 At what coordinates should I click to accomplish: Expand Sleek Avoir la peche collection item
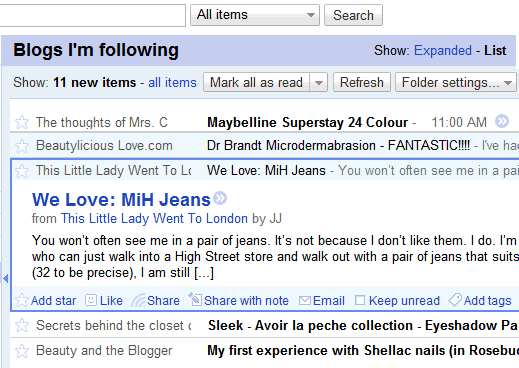click(363, 325)
